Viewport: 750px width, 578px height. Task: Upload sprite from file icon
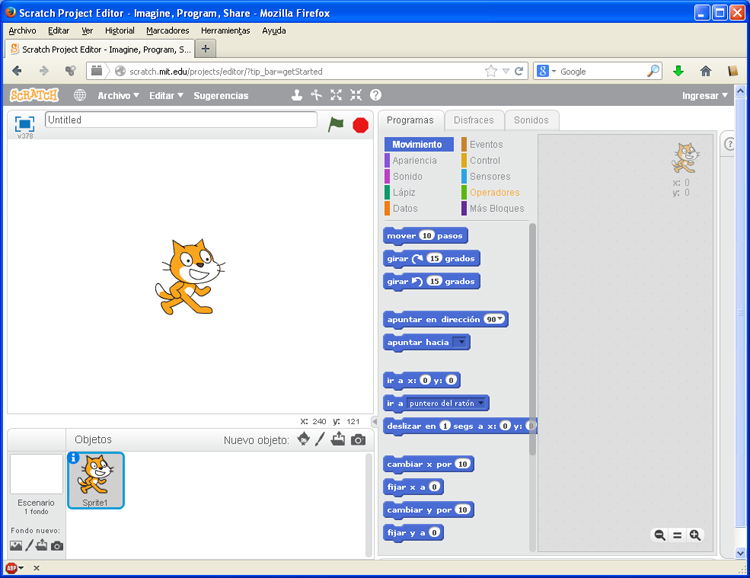click(338, 439)
